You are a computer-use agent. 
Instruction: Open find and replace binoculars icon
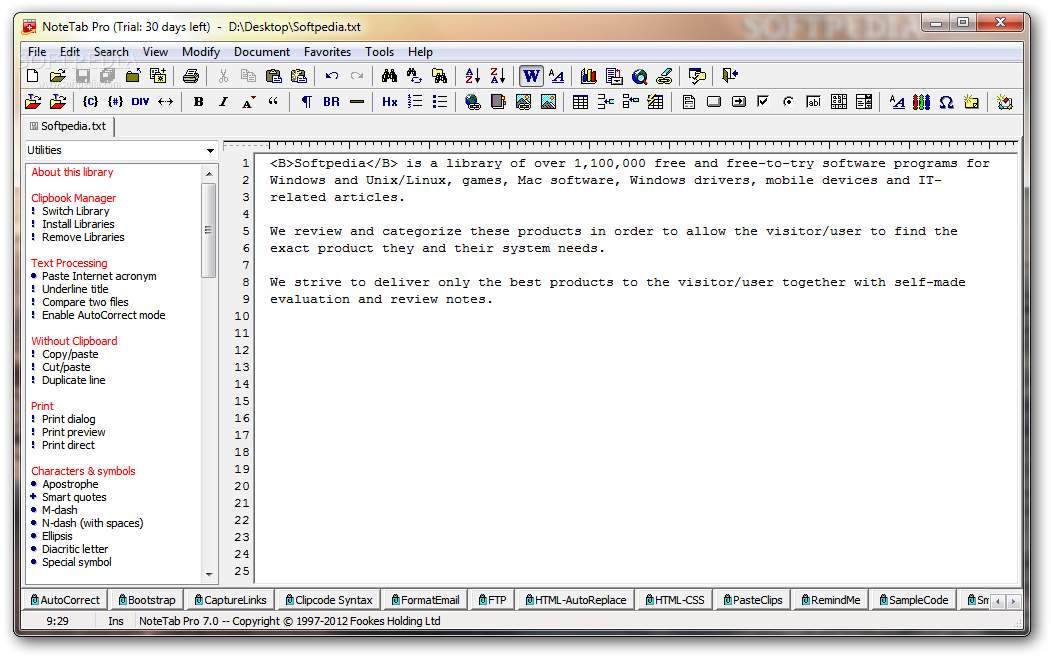point(414,76)
